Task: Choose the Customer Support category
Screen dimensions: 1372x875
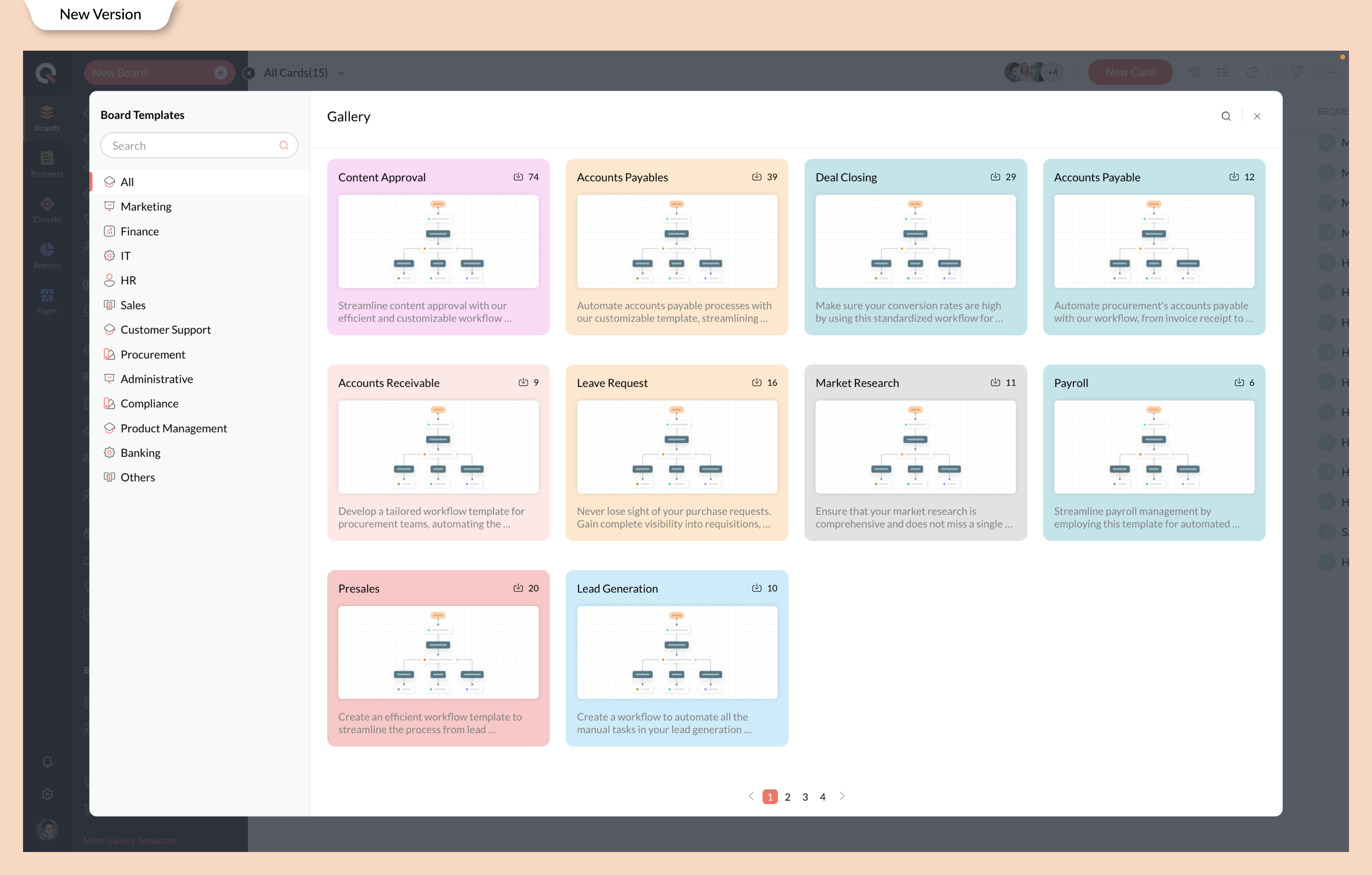Action: [165, 329]
